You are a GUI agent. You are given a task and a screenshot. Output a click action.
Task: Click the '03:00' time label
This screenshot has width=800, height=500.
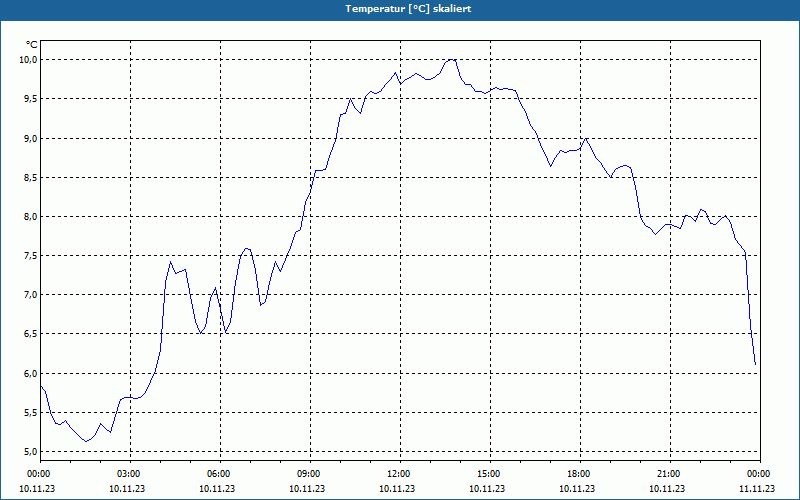coord(130,474)
